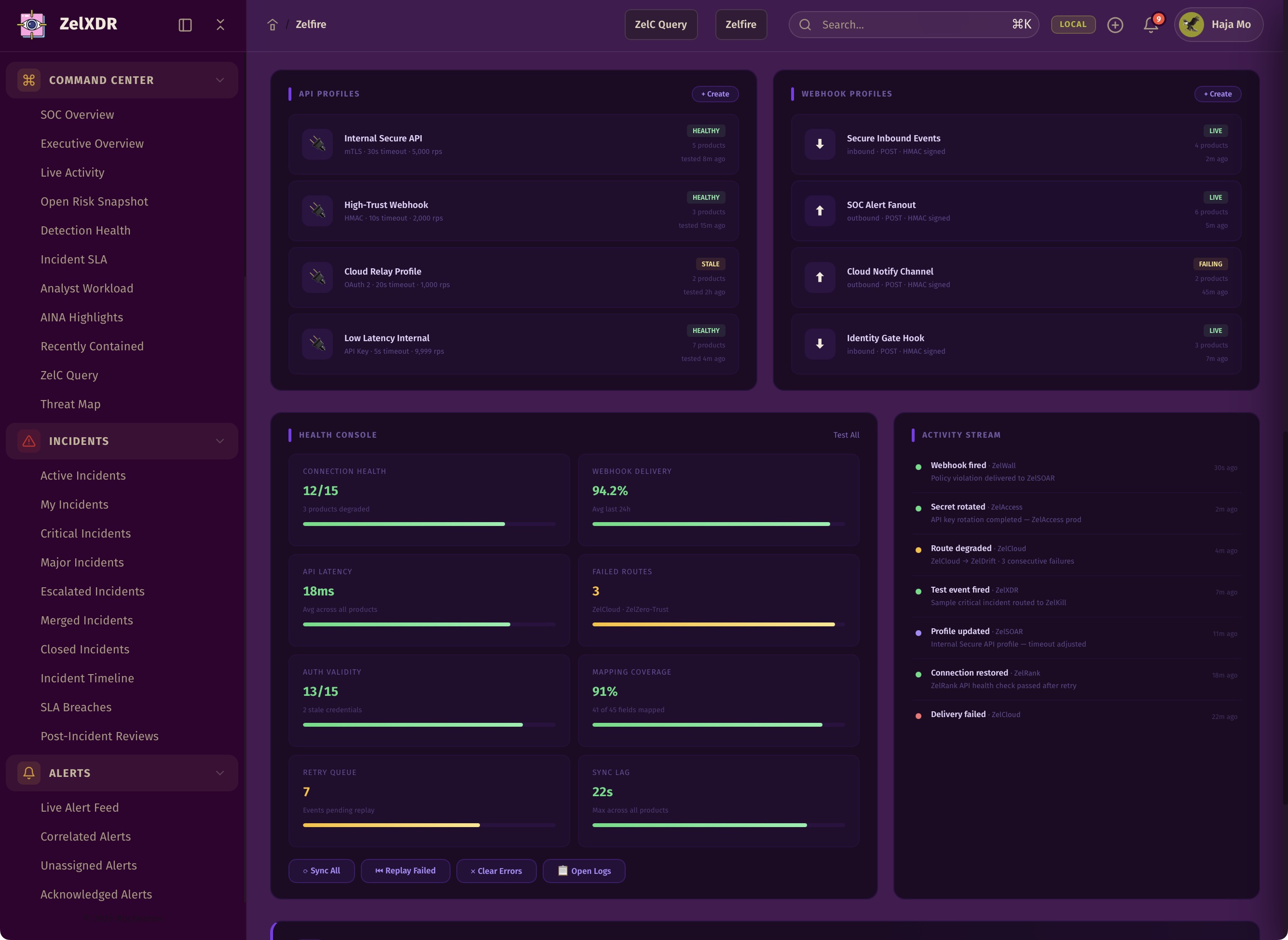Click the Connection Health progress bar
1288x940 pixels.
click(428, 524)
